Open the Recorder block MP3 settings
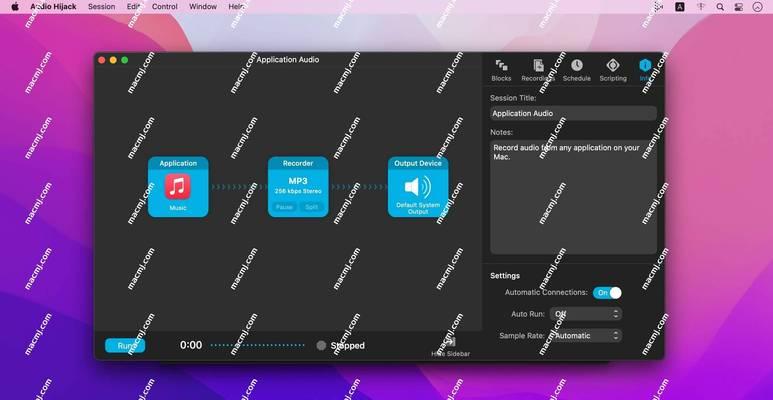This screenshot has height=400, width=773. pos(298,181)
